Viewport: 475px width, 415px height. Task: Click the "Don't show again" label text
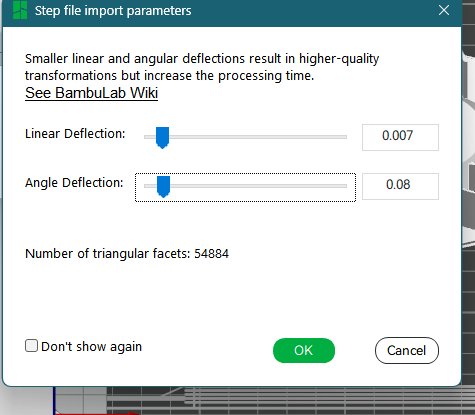coord(91,347)
